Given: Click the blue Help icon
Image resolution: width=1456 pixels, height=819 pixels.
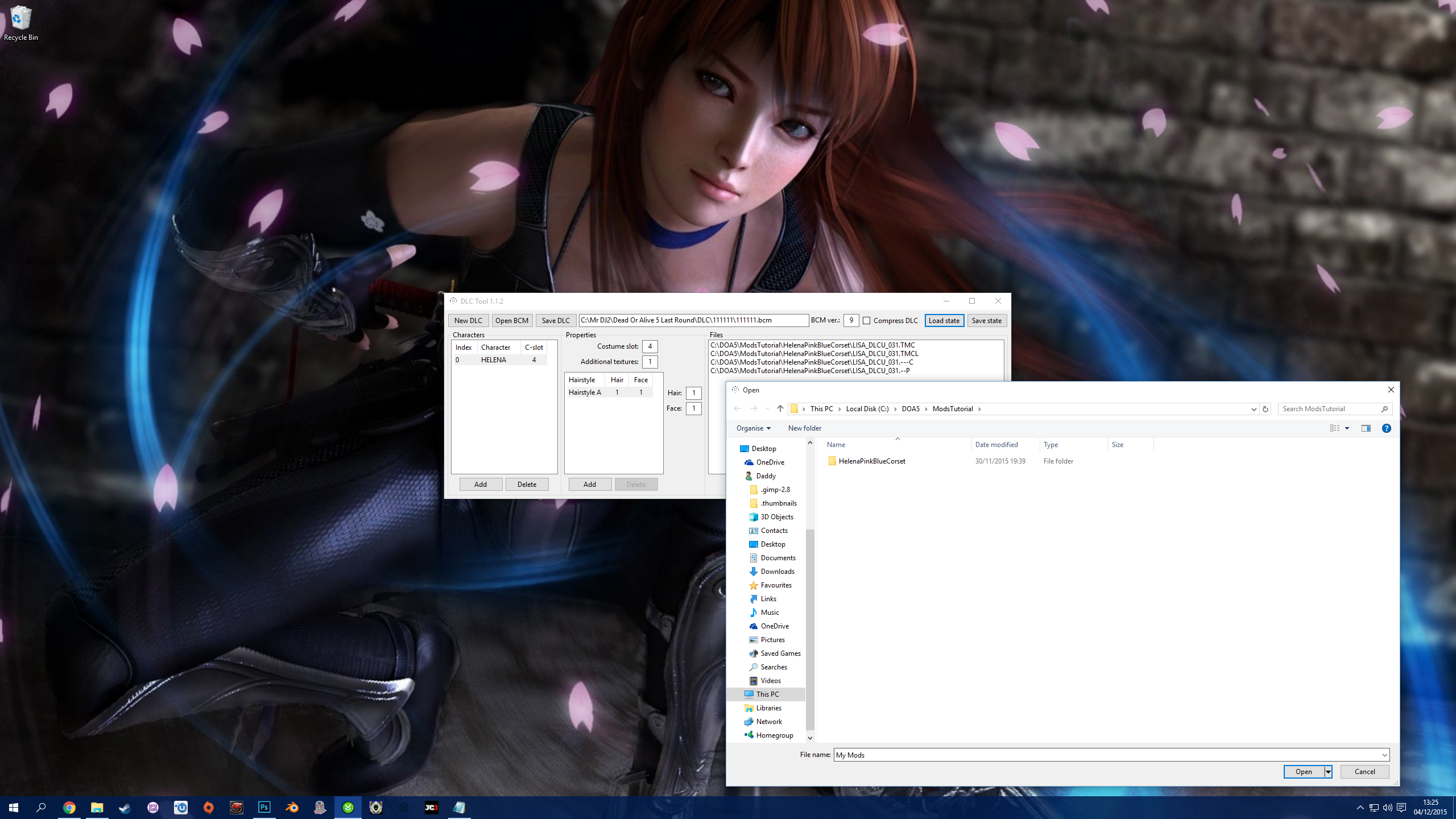Looking at the screenshot, I should pyautogui.click(x=1387, y=428).
